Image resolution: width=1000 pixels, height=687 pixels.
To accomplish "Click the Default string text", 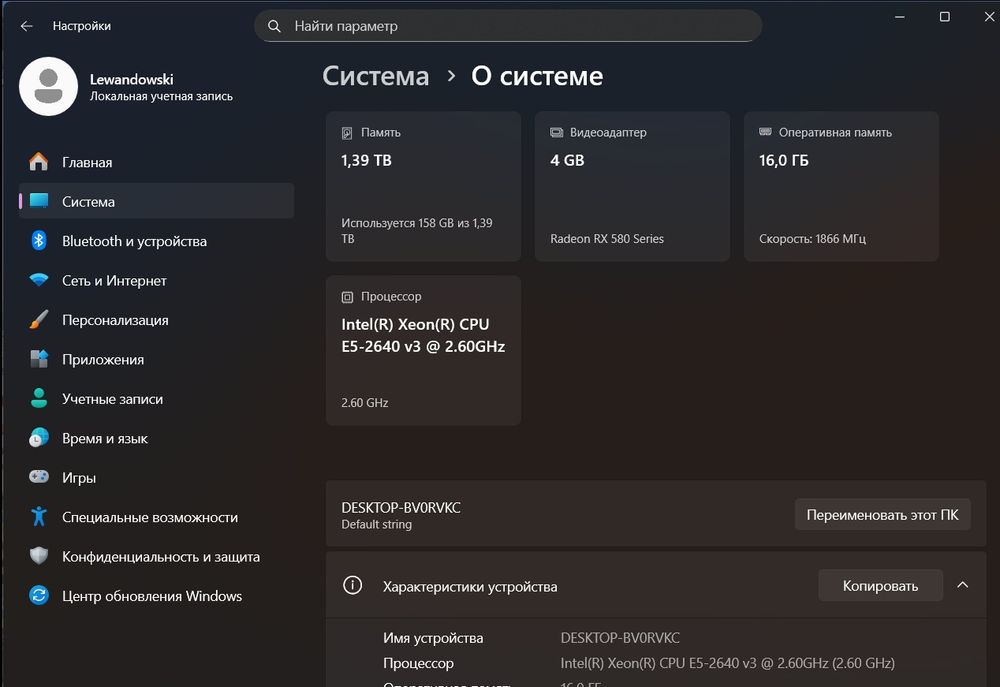I will coord(376,524).
